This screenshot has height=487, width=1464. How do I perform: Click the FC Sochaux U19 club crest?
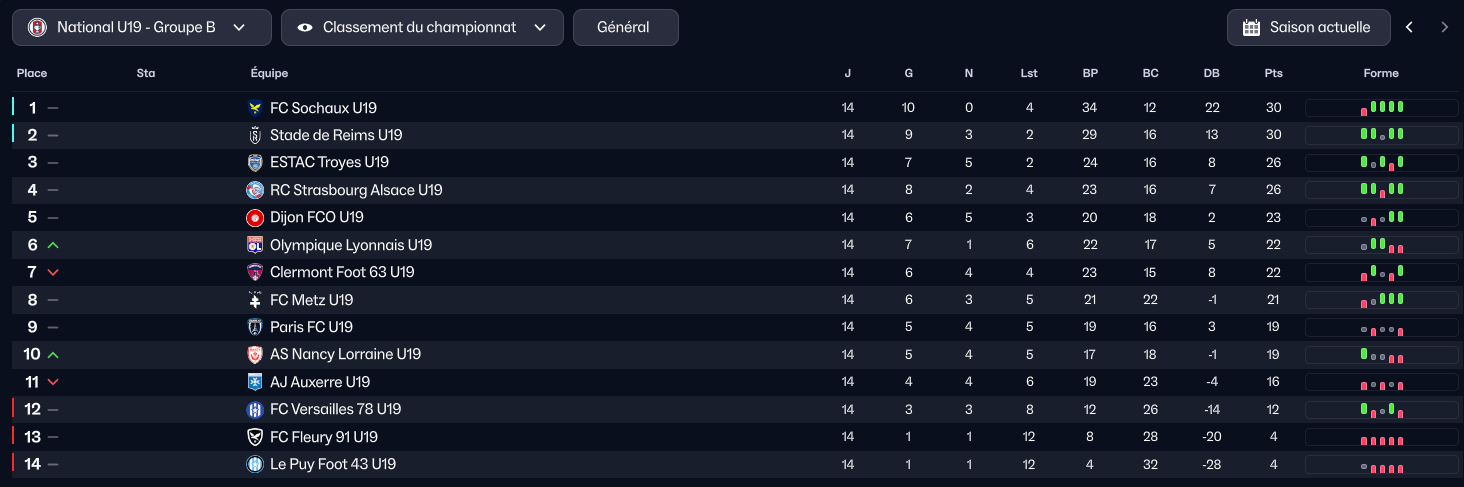coord(254,108)
